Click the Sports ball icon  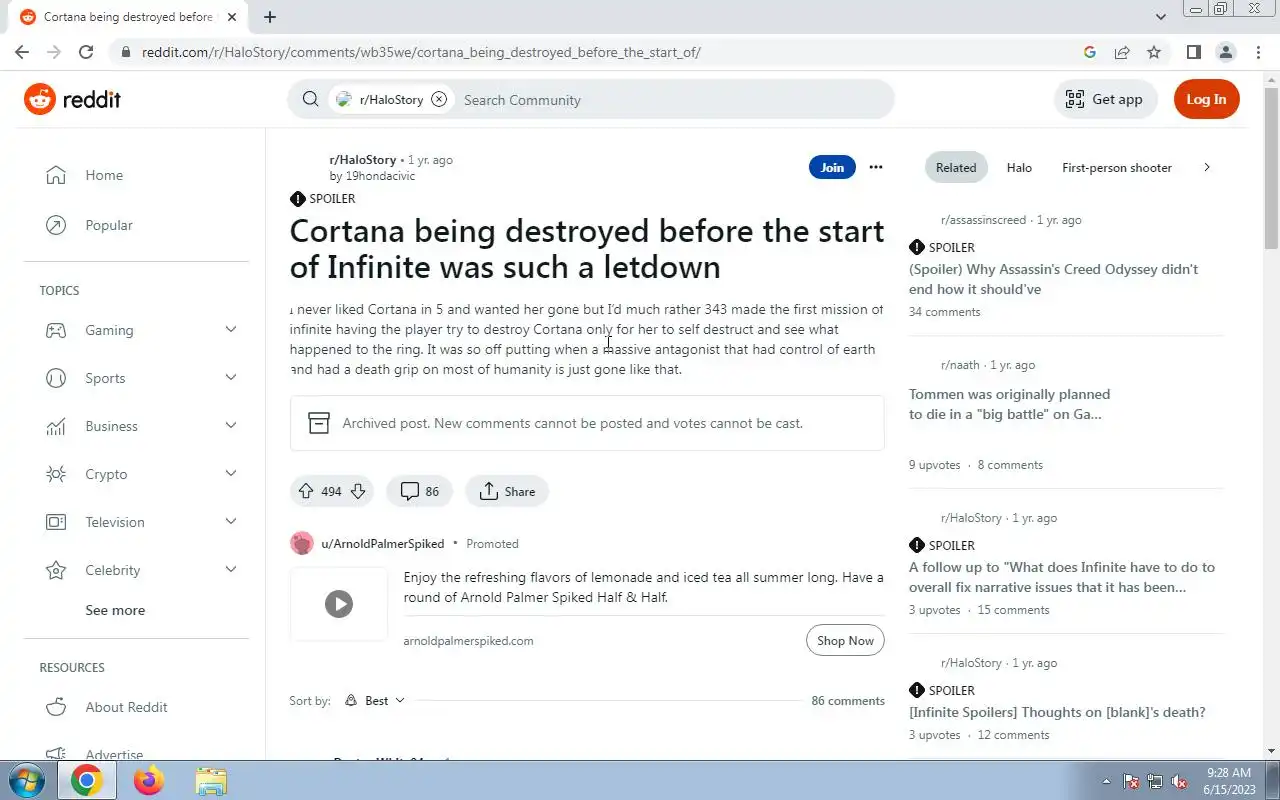[x=56, y=378]
